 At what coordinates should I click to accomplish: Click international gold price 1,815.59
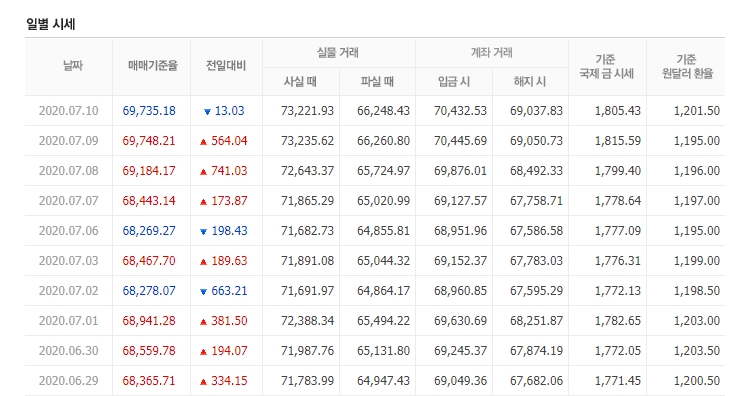(x=618, y=141)
